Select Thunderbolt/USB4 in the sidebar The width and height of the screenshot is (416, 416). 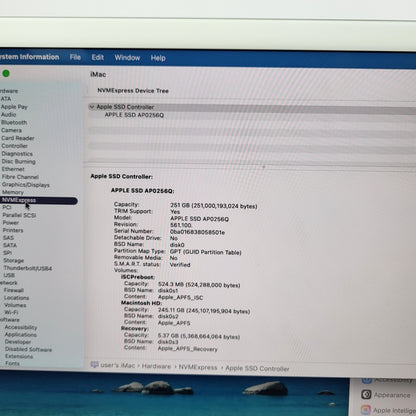[x=28, y=268]
